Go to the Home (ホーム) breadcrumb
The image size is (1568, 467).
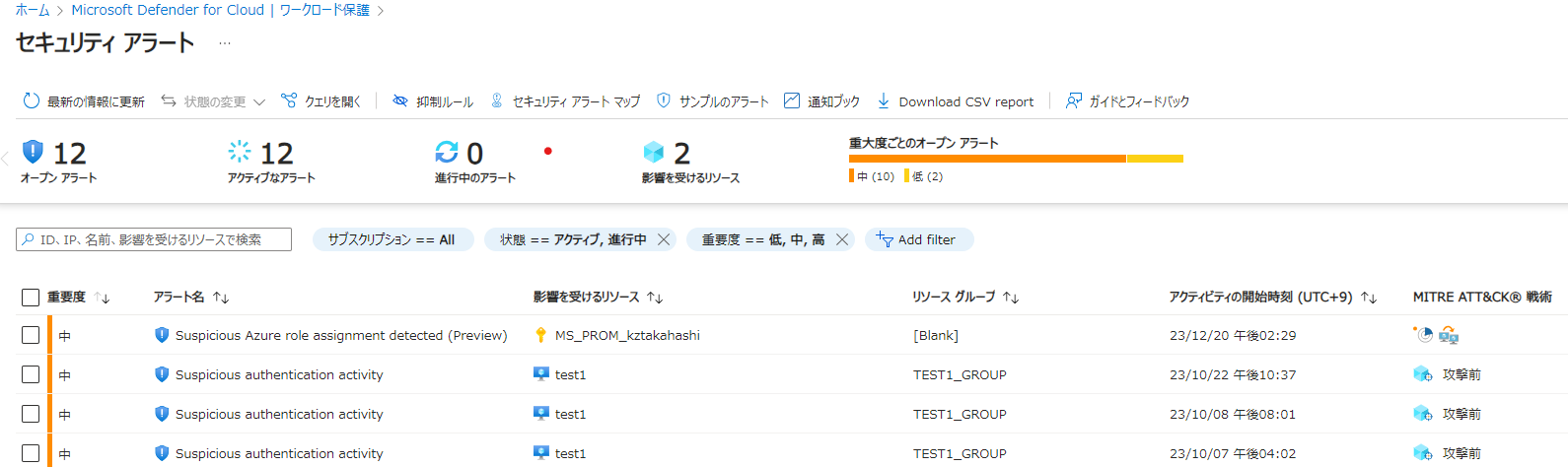tap(33, 10)
